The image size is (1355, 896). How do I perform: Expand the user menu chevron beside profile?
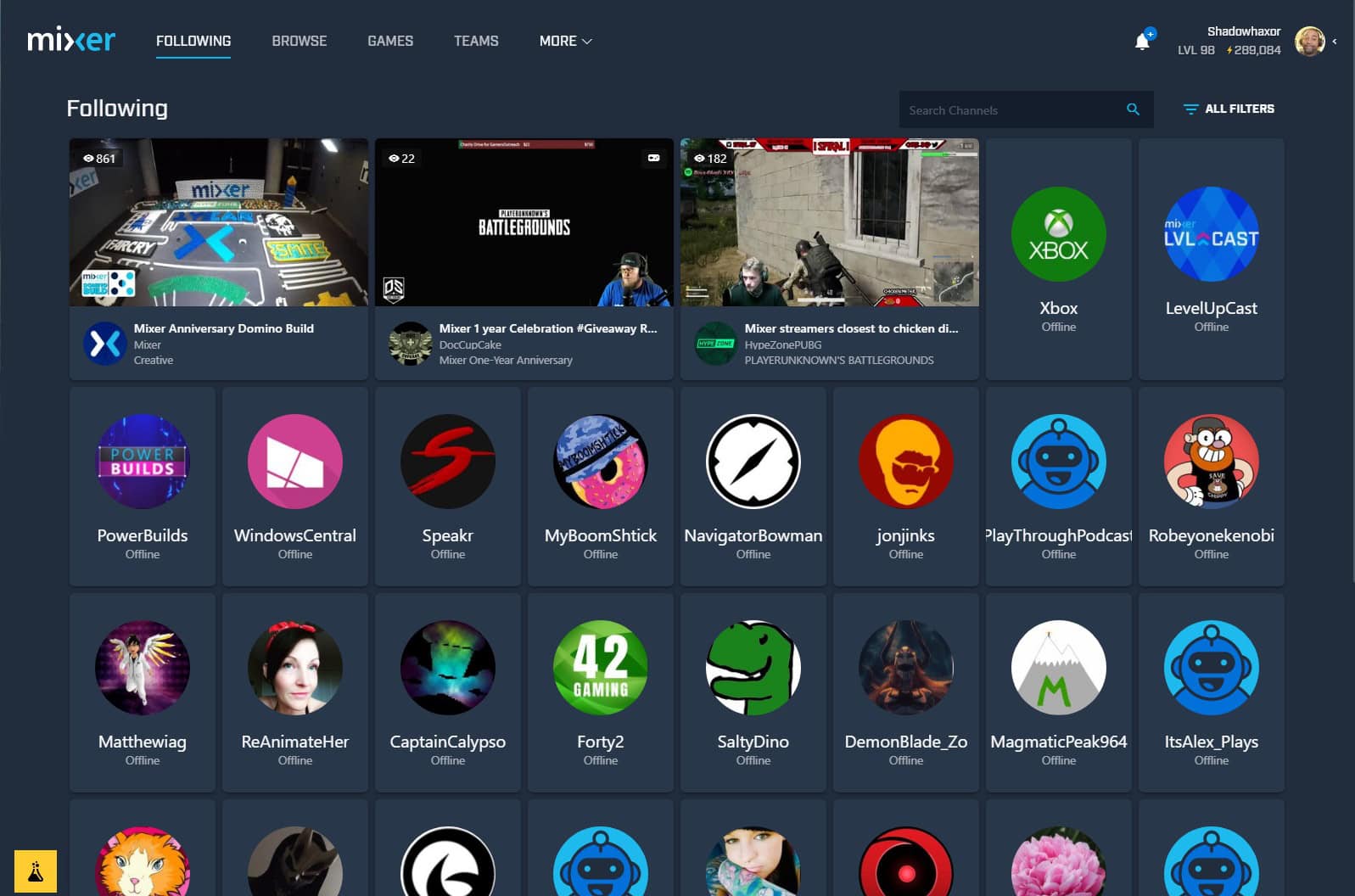pyautogui.click(x=1335, y=41)
